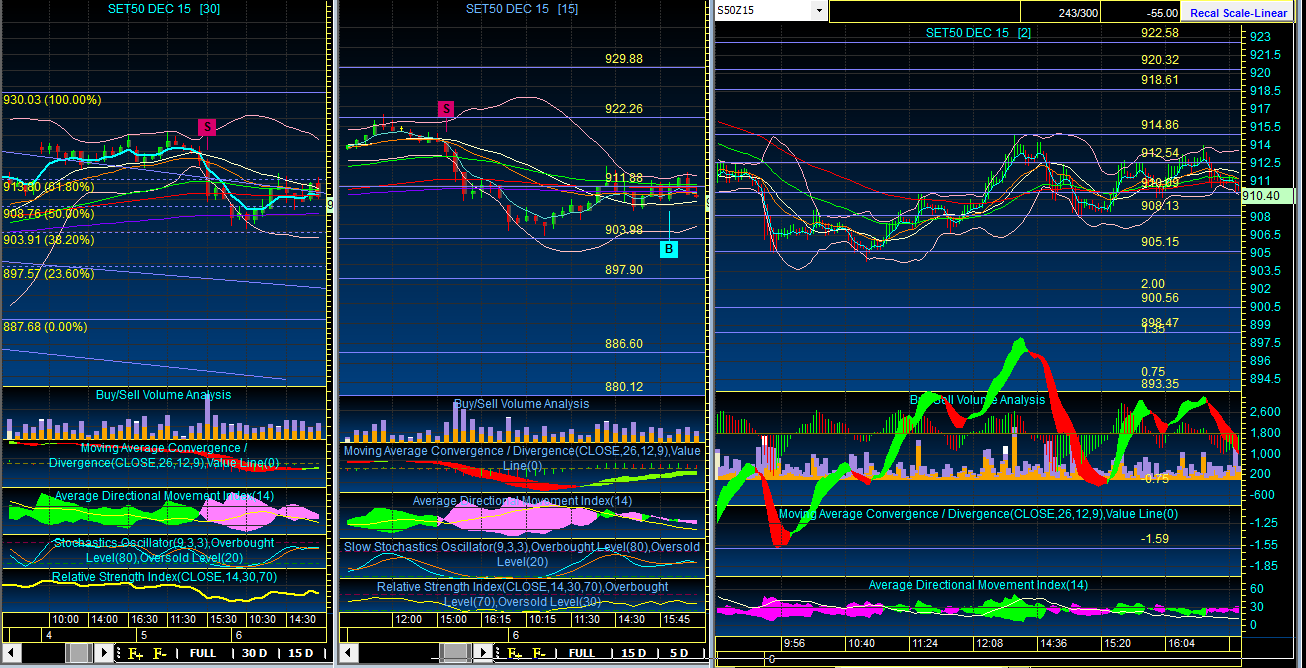Click the Recal Scale-Linear button
1306x668 pixels.
(1239, 13)
